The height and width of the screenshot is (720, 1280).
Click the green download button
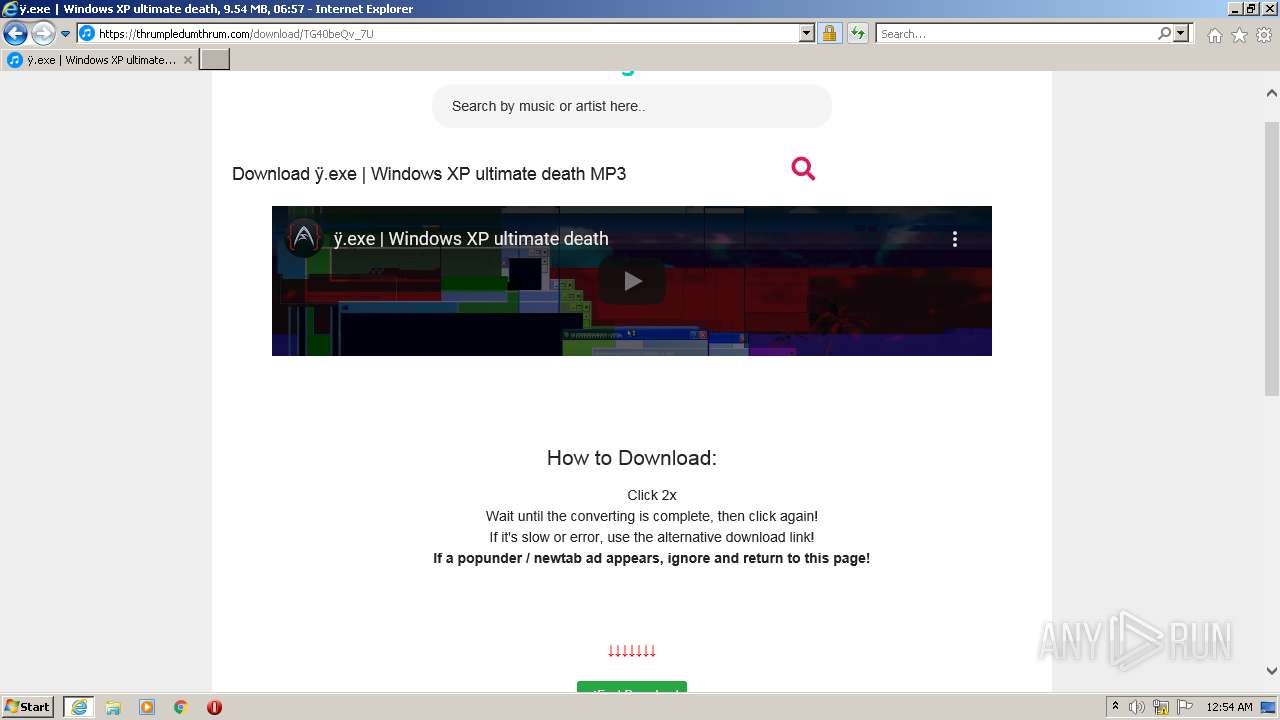point(632,686)
